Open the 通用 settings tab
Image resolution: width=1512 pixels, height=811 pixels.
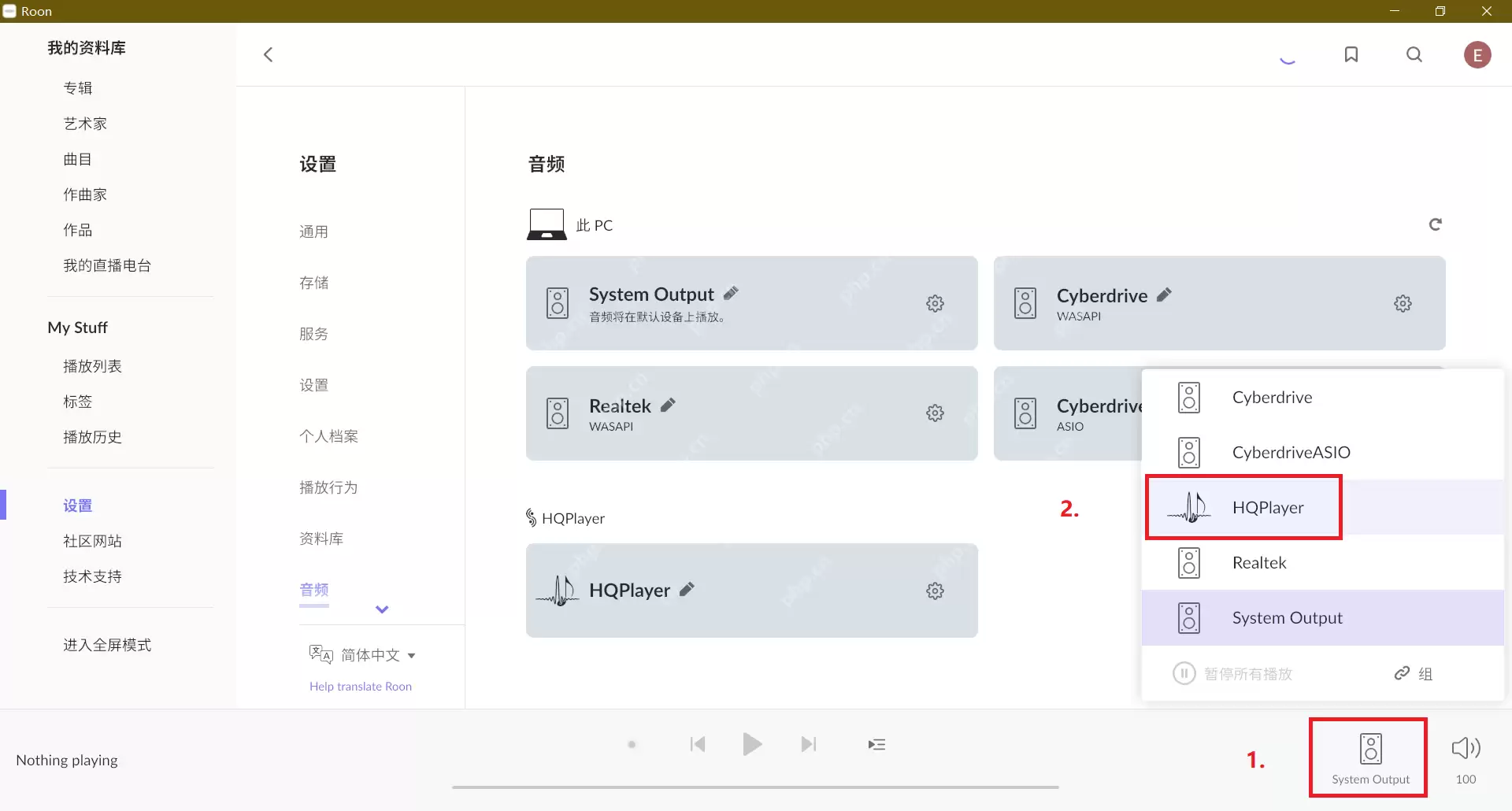click(314, 231)
